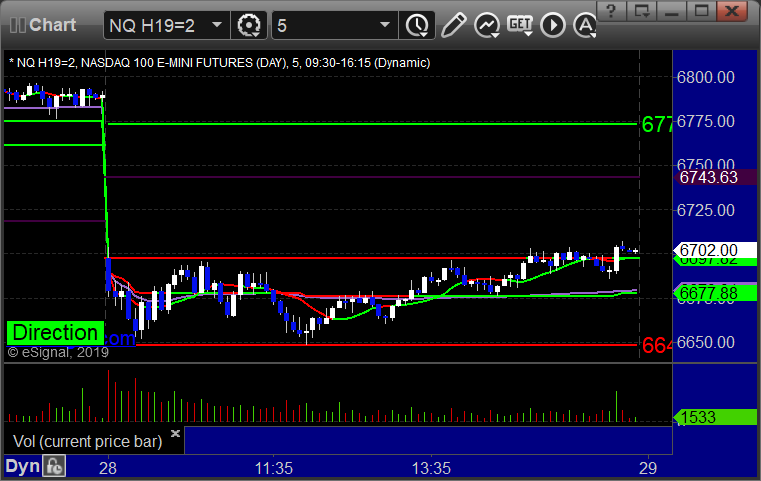Open the studies line-chart icon

click(487, 25)
